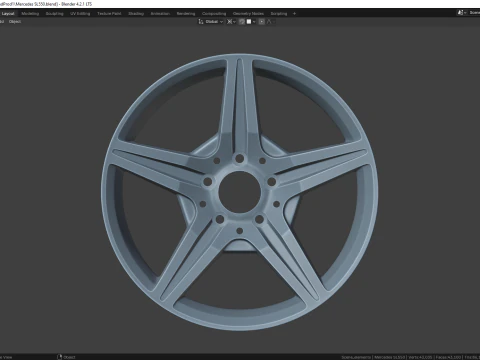The width and height of the screenshot is (480, 360).
Task: Switch to the Rendering workspace tab
Action: 186,14
